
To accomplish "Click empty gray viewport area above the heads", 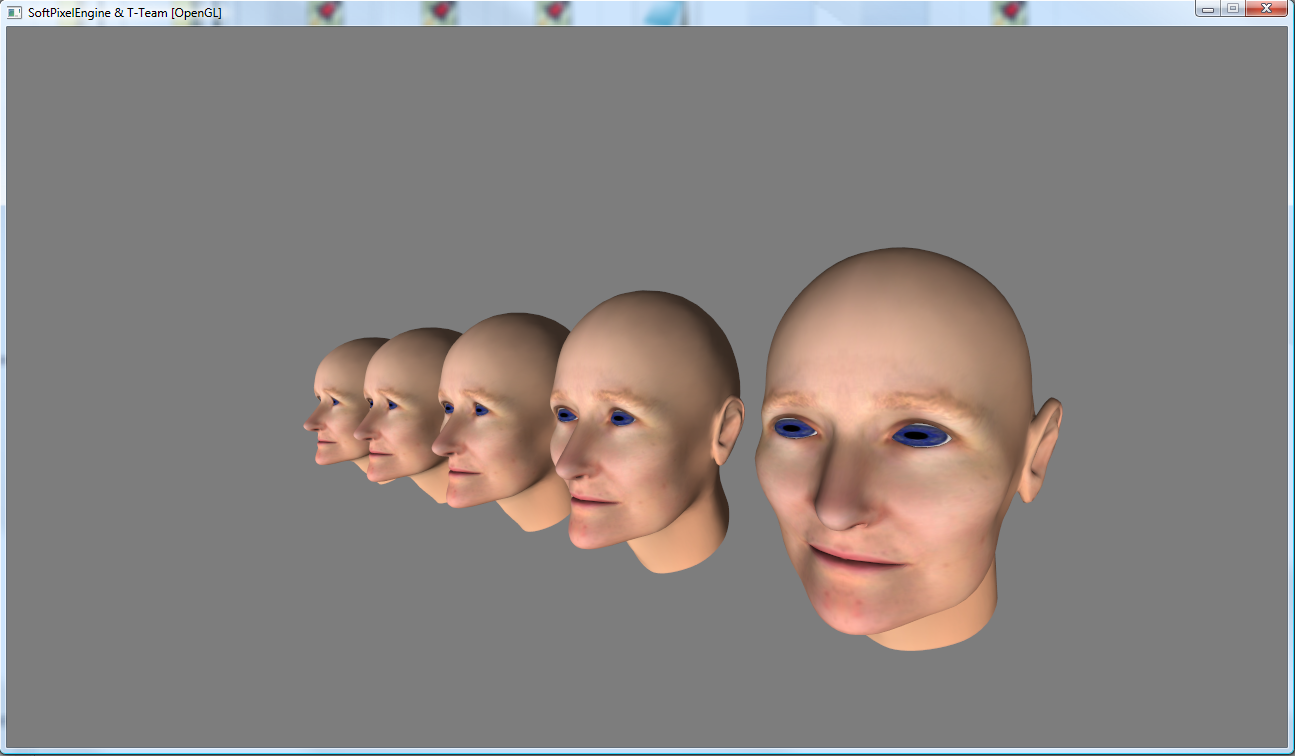I will (640, 150).
